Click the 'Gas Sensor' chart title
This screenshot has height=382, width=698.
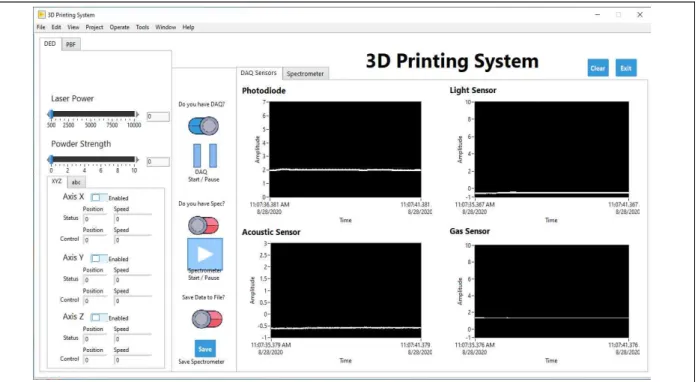(470, 231)
